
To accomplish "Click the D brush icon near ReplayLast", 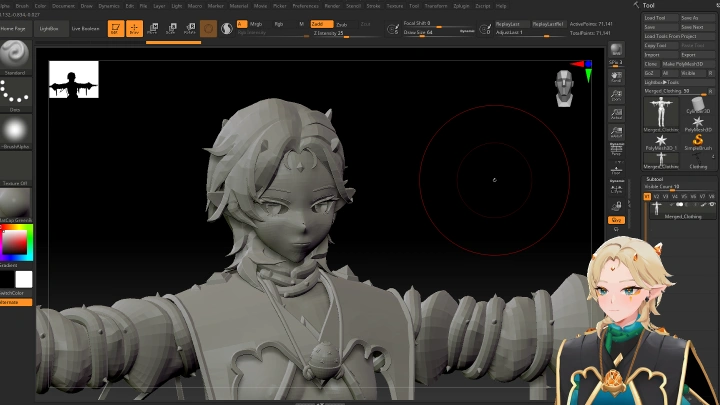I will coord(485,29).
